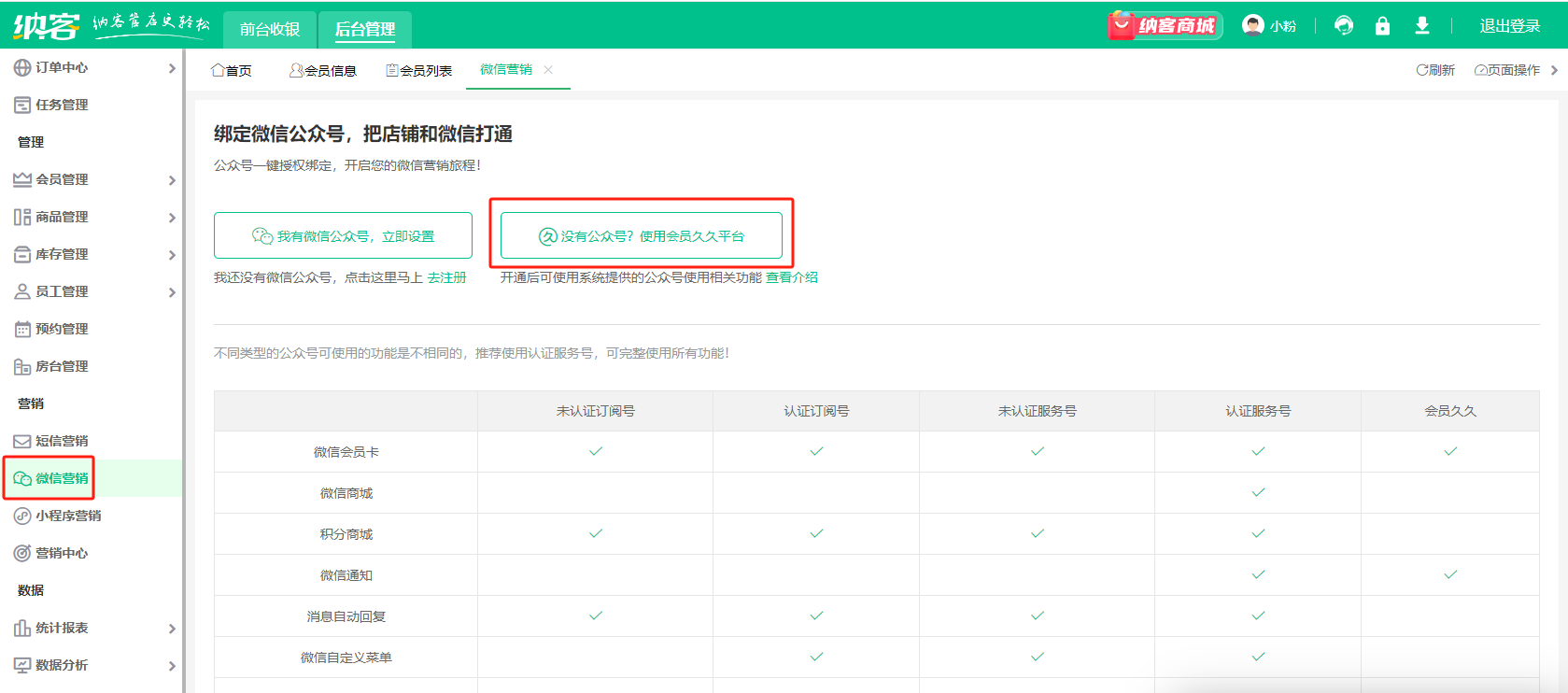Viewport: 1568px width, 693px height.
Task: Click the 任务管理 icon in sidebar
Action: click(22, 105)
